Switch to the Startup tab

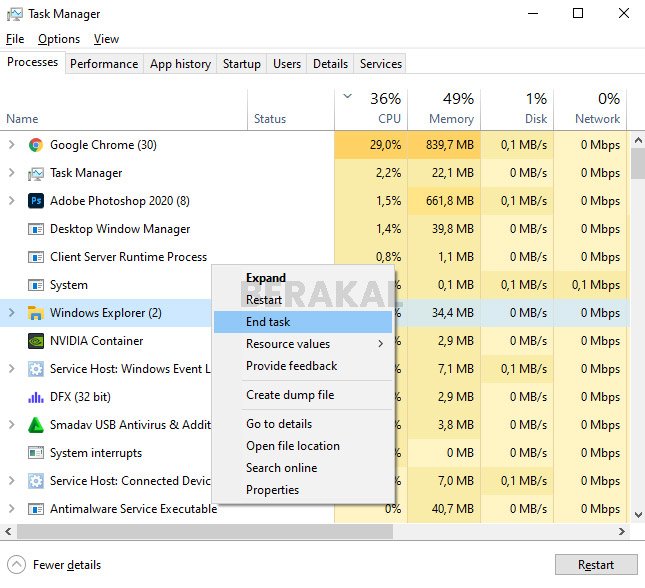point(242,64)
